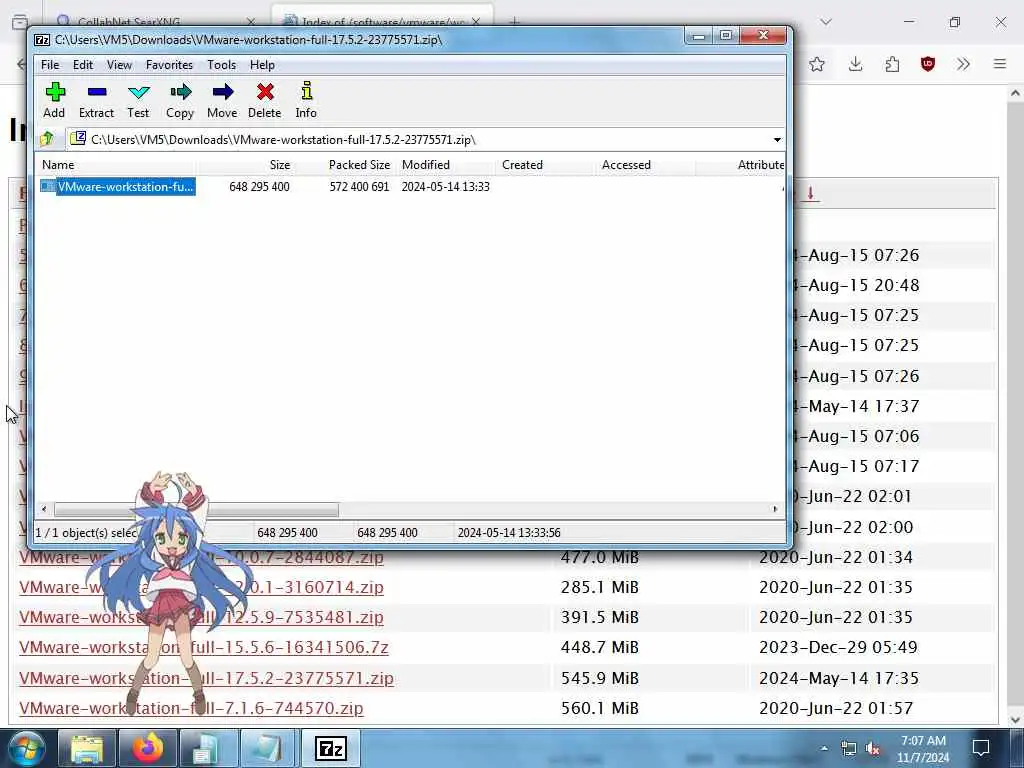Switch to Firefox from the taskbar
Image resolution: width=1024 pixels, height=768 pixels.
point(148,749)
